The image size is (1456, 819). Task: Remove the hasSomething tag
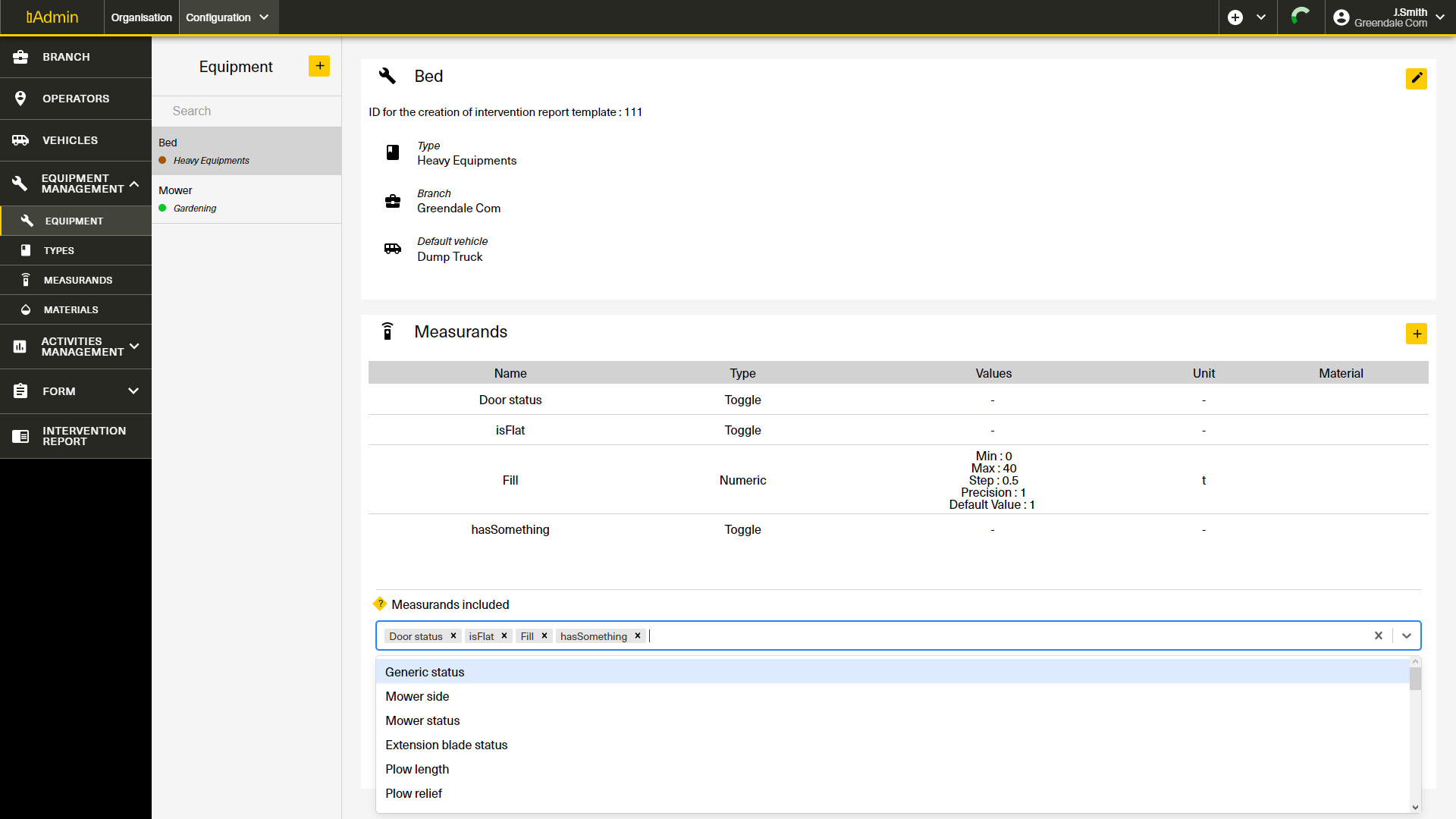pyautogui.click(x=638, y=636)
